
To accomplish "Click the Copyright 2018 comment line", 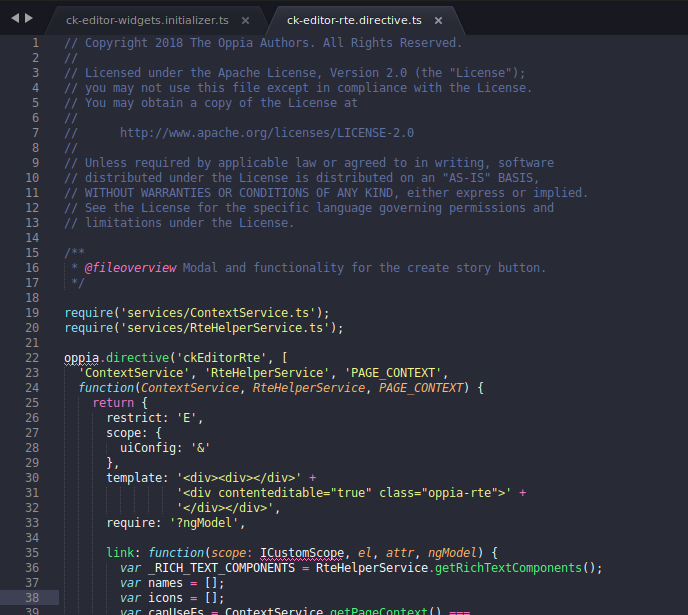I will (263, 43).
